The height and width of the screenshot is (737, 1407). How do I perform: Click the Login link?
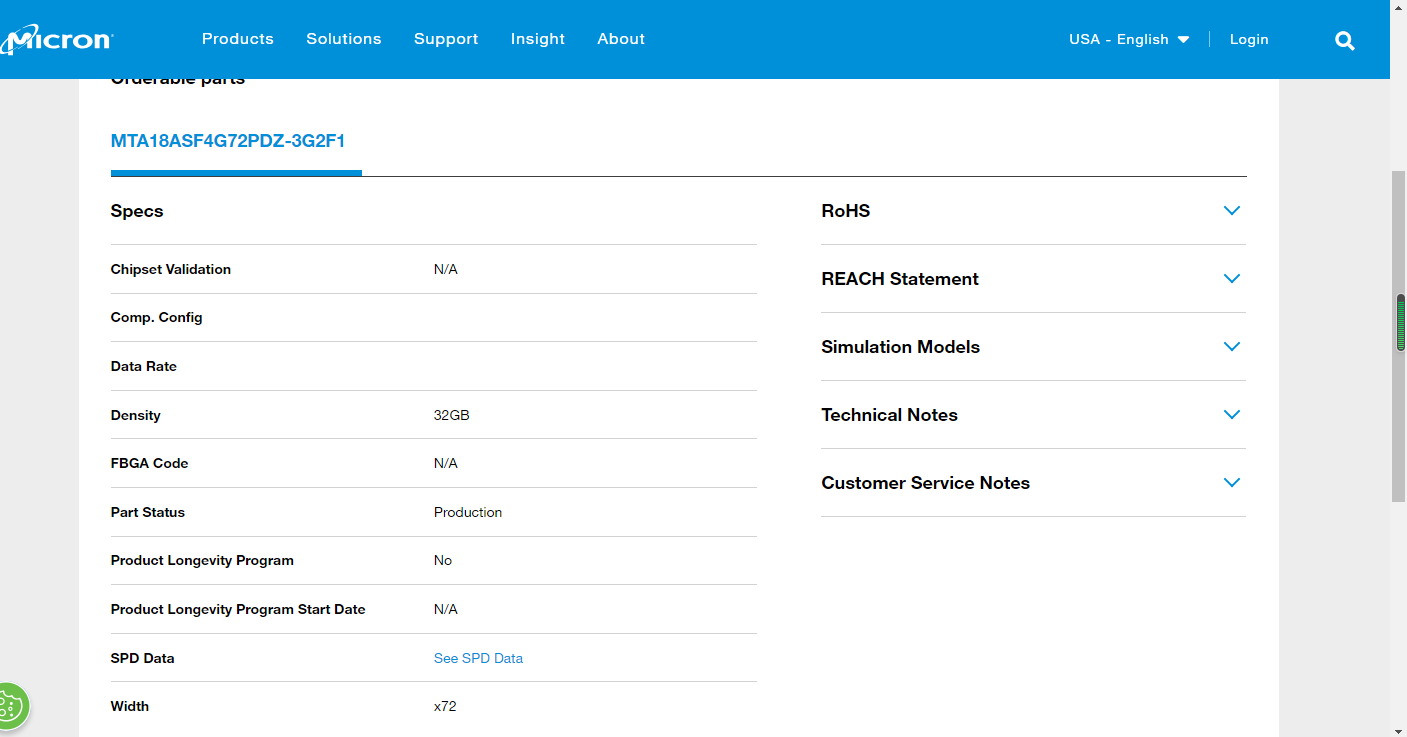click(1249, 39)
